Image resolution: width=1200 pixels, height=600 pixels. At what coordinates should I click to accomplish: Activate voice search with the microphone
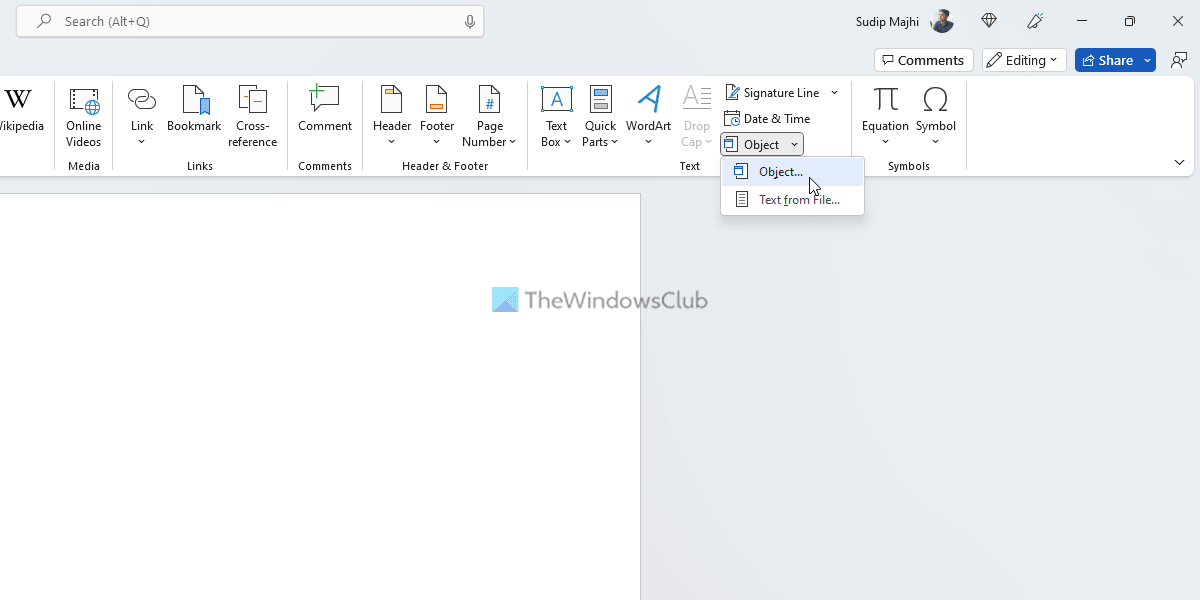pyautogui.click(x=469, y=21)
